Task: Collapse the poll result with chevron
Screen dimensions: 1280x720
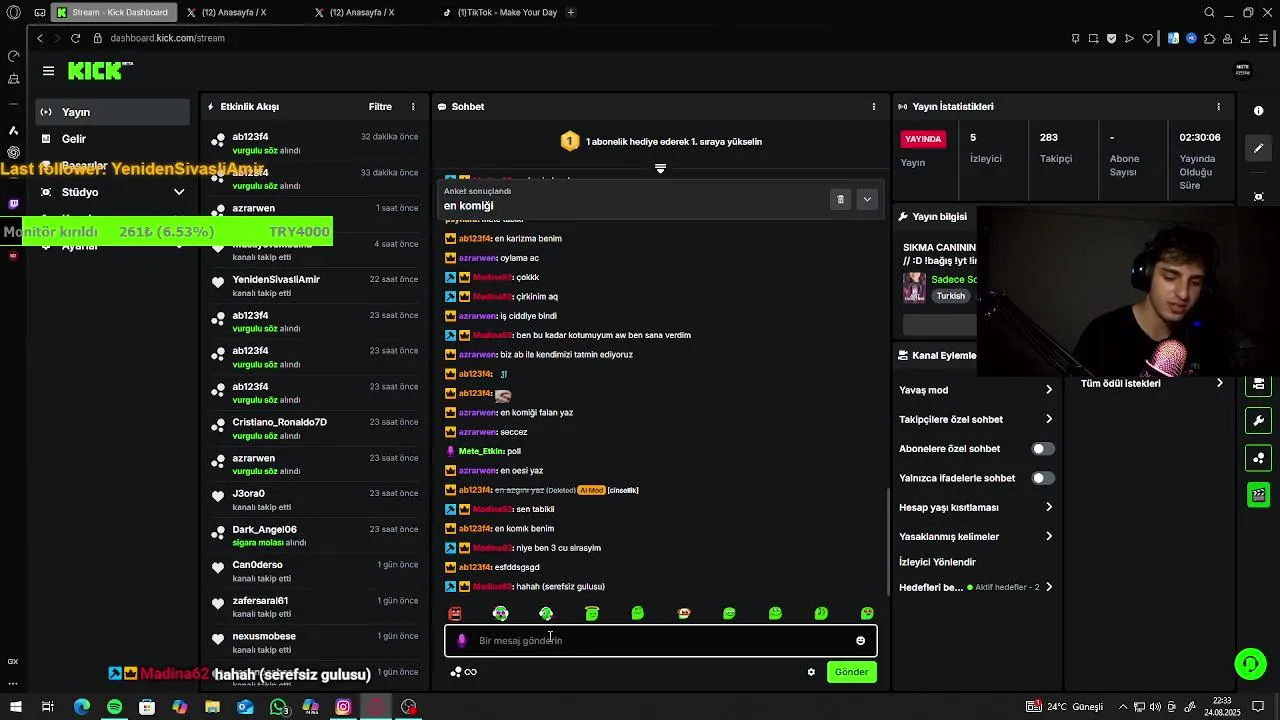Action: click(867, 199)
